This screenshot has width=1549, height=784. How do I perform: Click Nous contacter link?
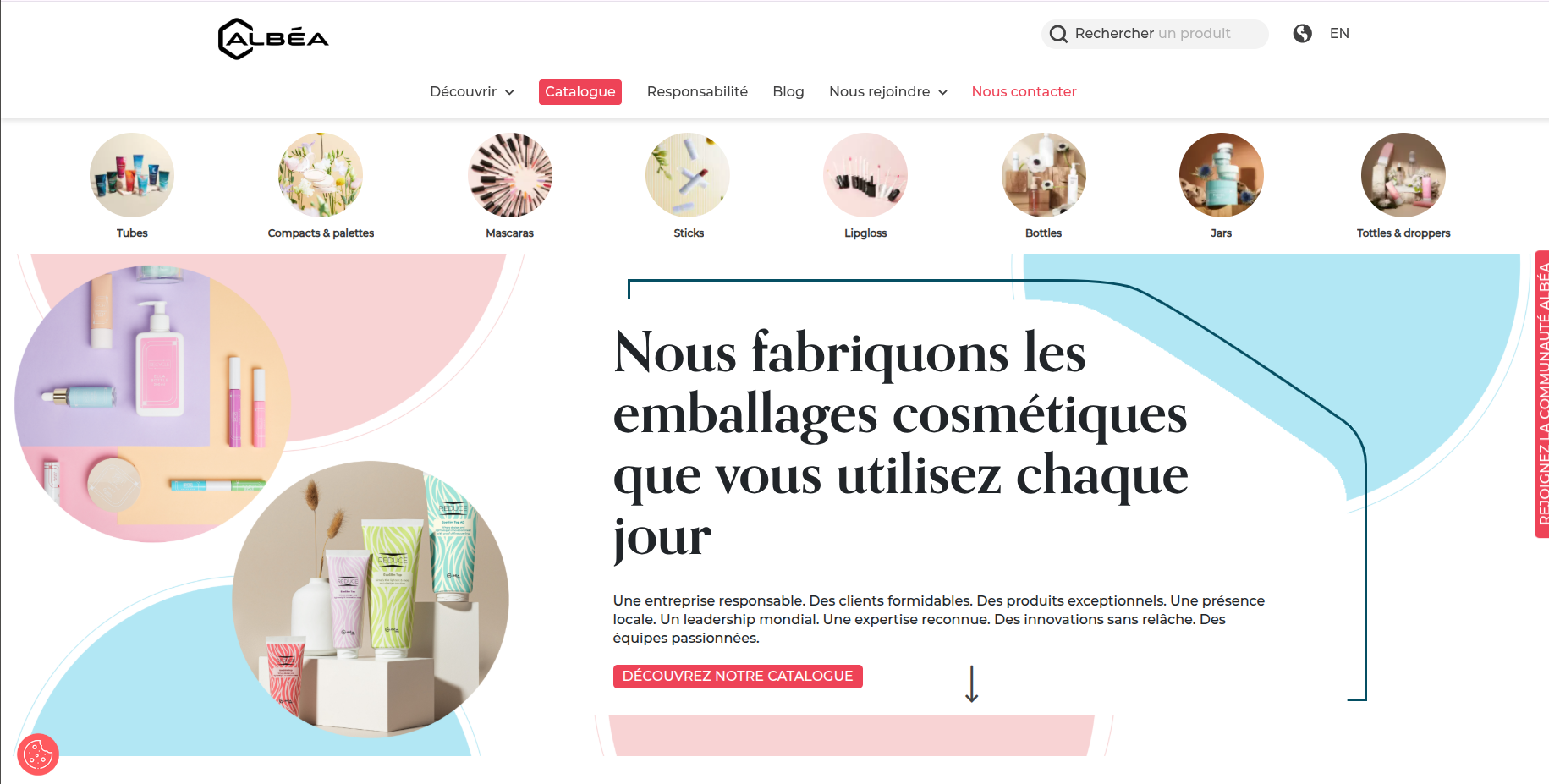[1024, 91]
